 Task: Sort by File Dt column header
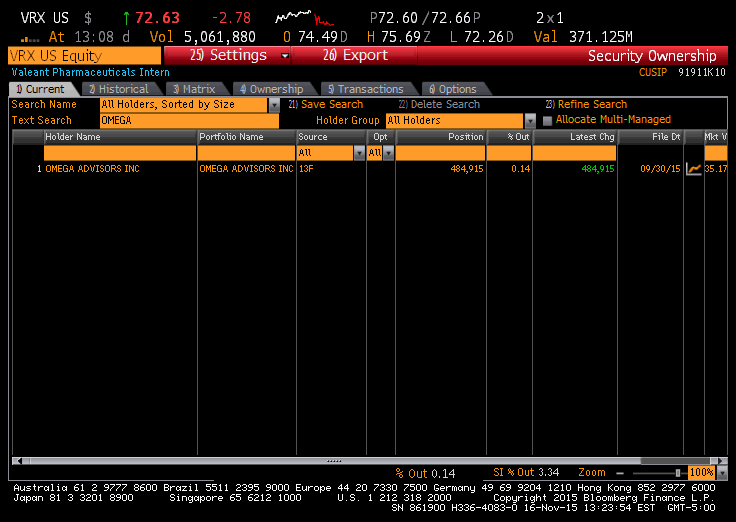[x=651, y=137]
